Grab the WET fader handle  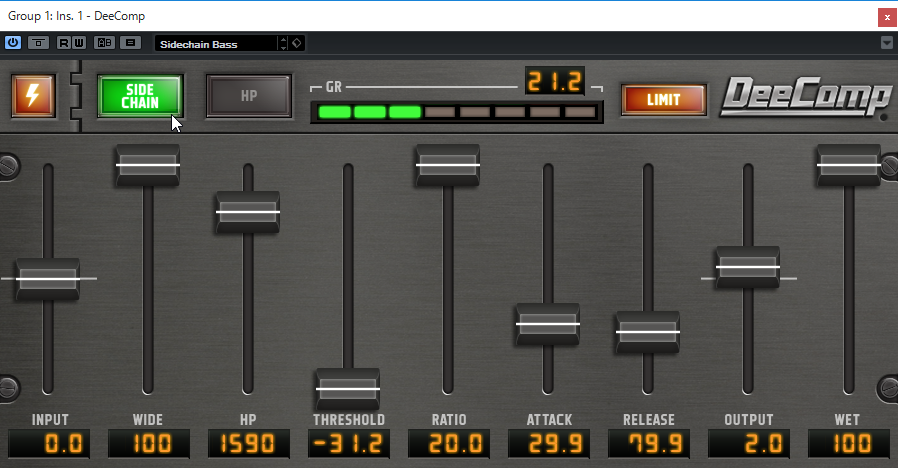click(x=848, y=165)
